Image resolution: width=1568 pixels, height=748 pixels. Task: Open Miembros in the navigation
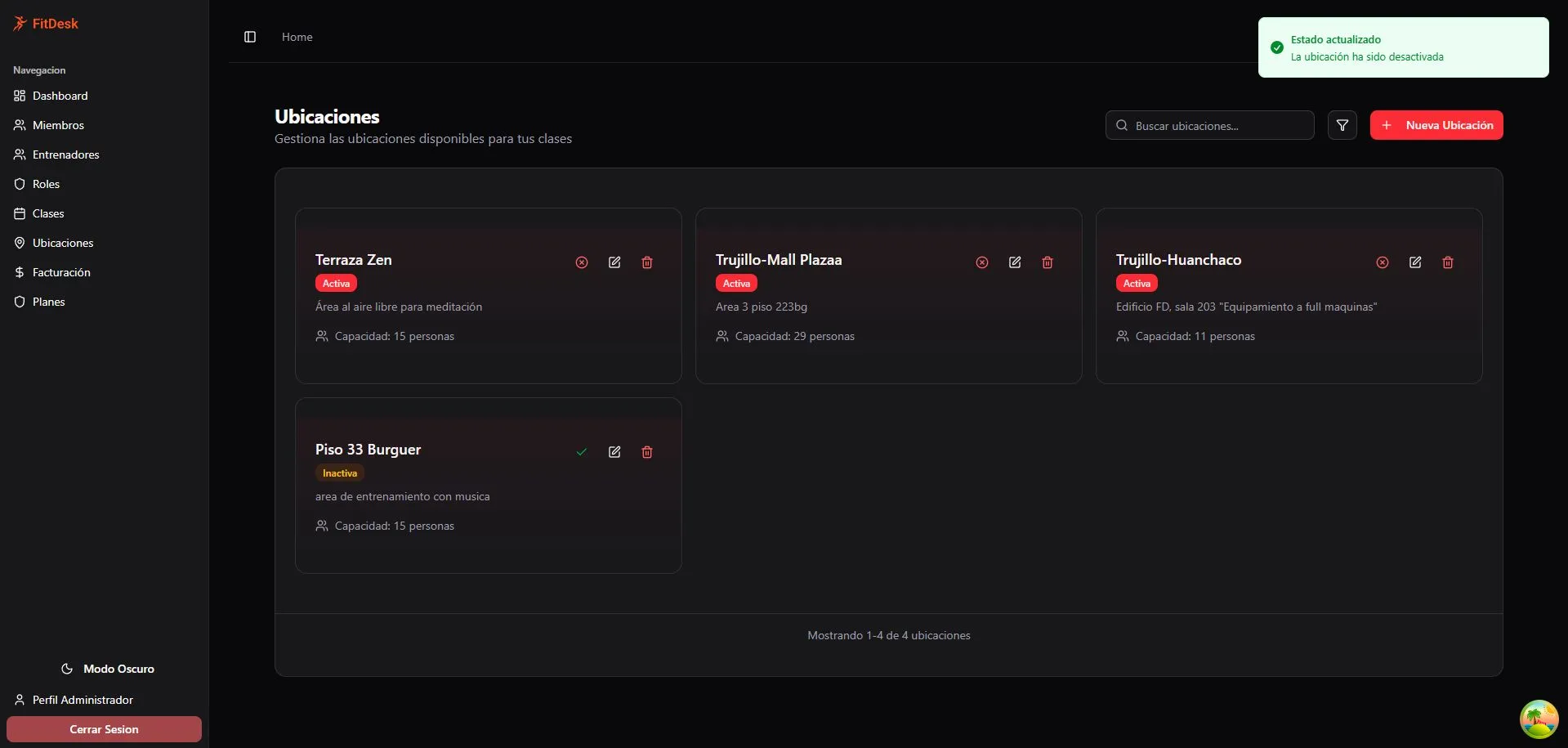point(58,125)
